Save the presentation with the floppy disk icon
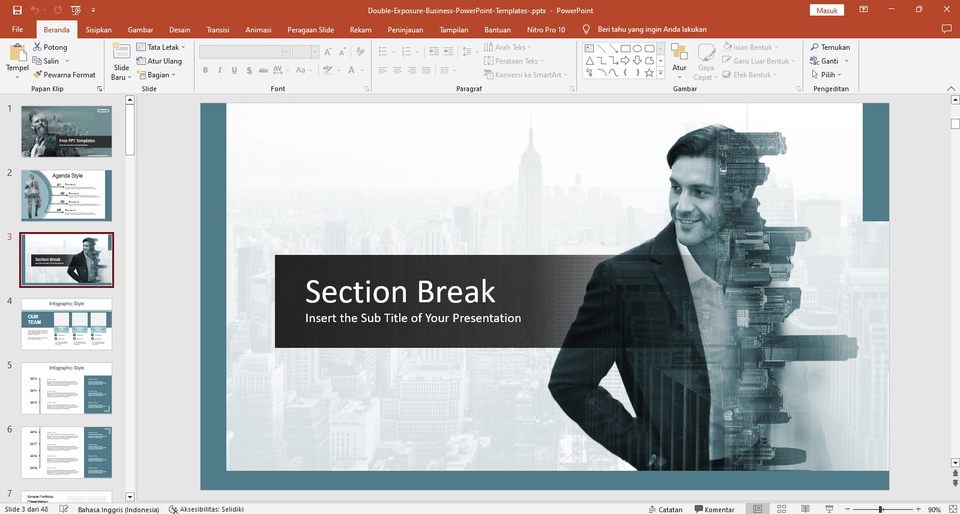The image size is (960, 514). pos(17,10)
